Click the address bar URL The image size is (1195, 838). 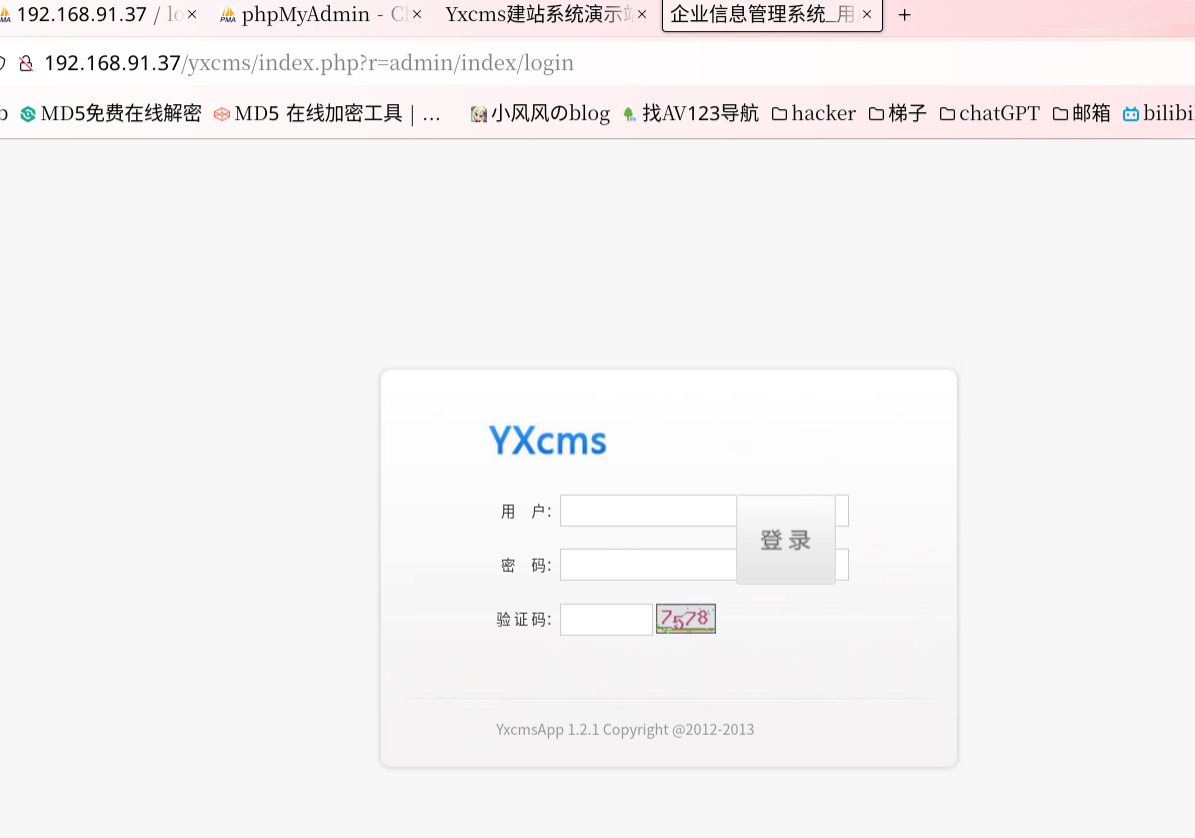(309, 63)
